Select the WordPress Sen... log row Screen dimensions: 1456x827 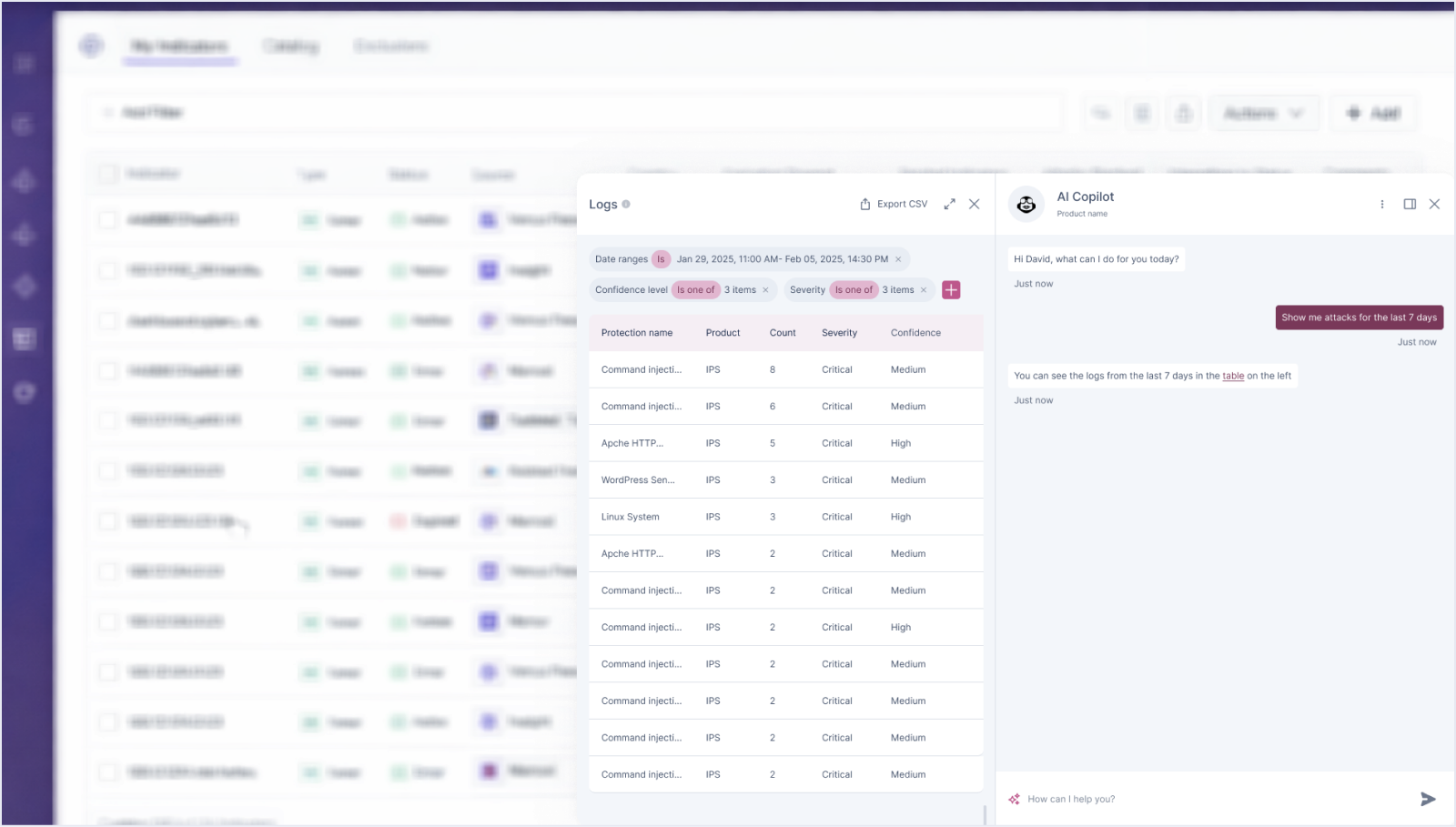click(786, 480)
